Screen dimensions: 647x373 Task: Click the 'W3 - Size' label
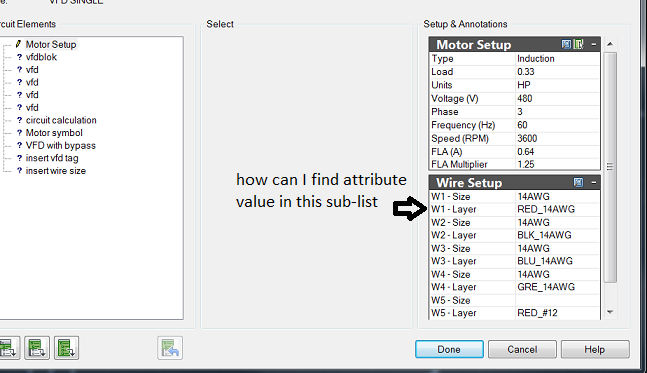451,249
